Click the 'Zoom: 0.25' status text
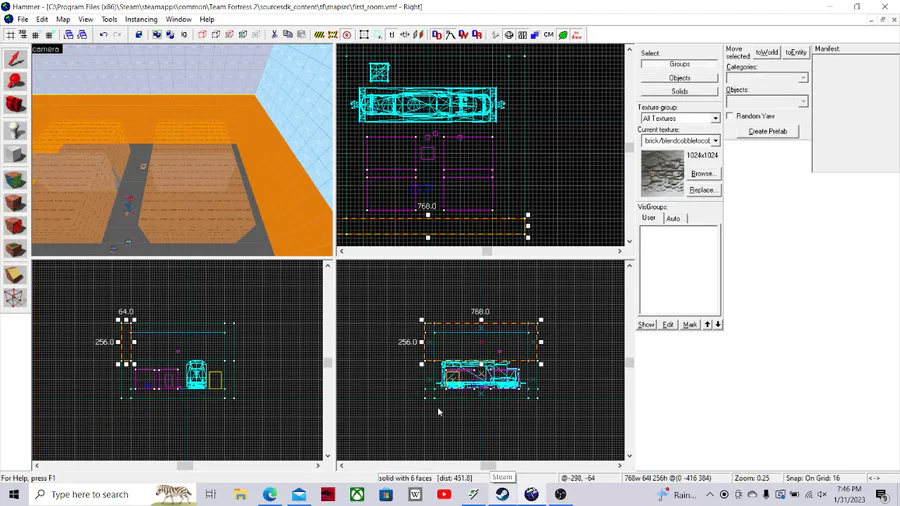 (751, 478)
